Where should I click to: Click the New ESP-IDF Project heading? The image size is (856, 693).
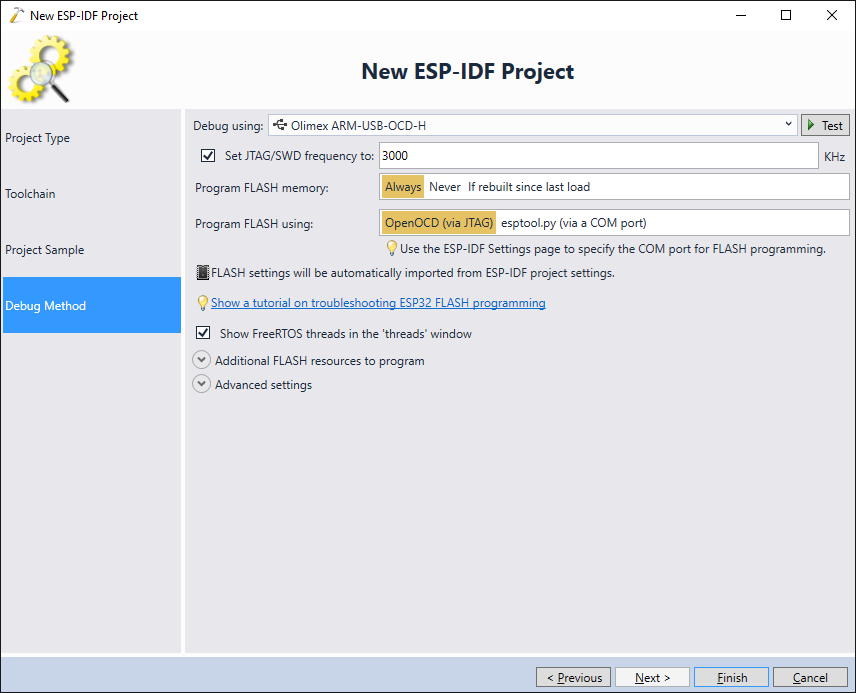[x=467, y=72]
